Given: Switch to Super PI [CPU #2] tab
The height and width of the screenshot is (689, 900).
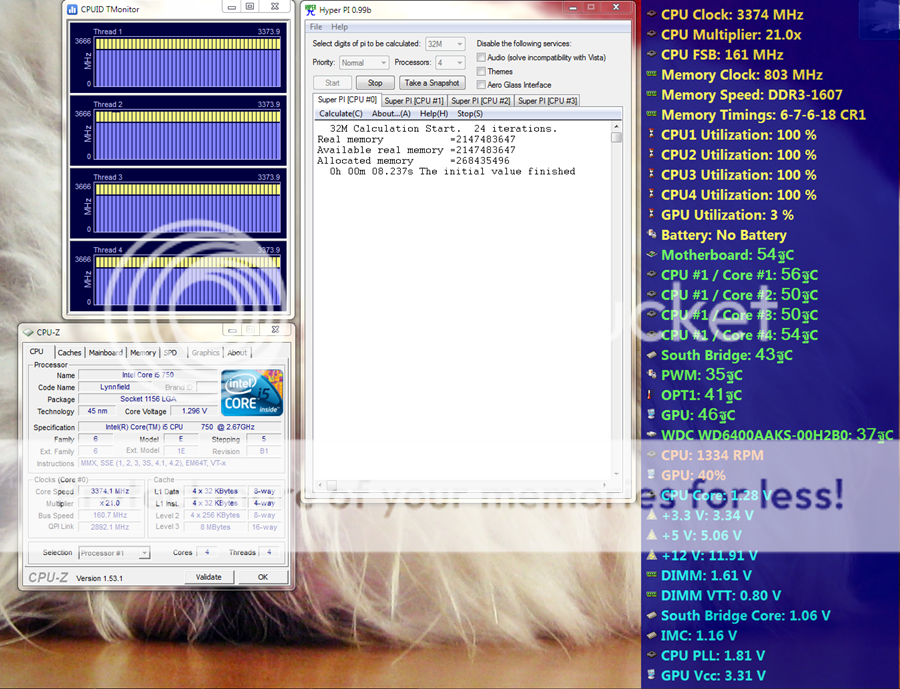Looking at the screenshot, I should point(480,101).
